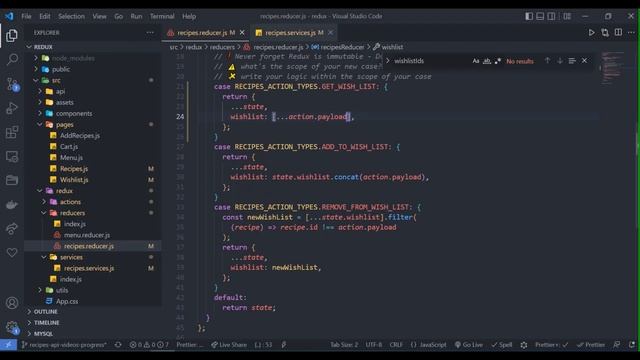Screen dimensions: 640x360
Task: Click the git branch name in status bar
Action: tap(64, 345)
